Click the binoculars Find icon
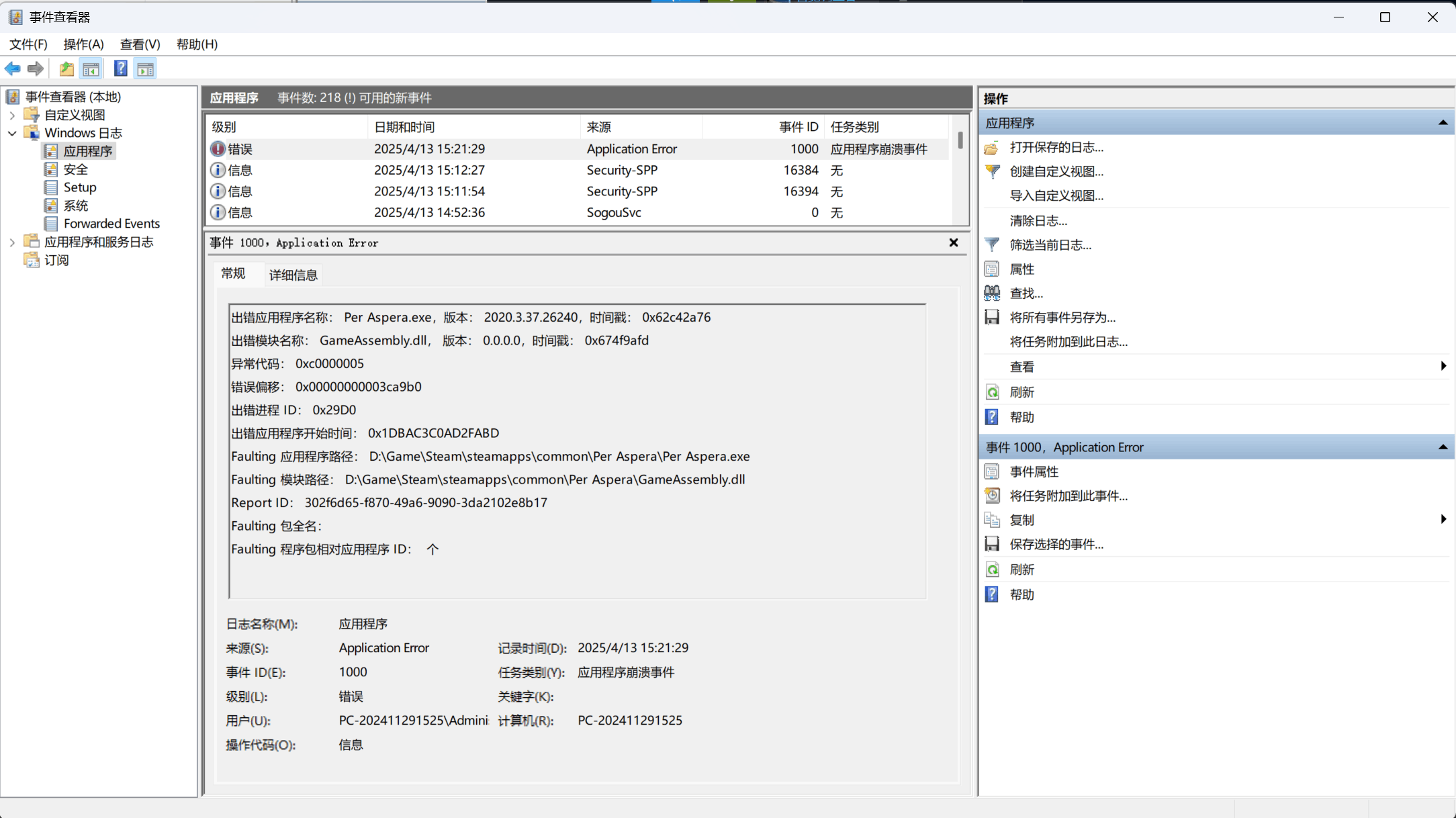 (992, 293)
